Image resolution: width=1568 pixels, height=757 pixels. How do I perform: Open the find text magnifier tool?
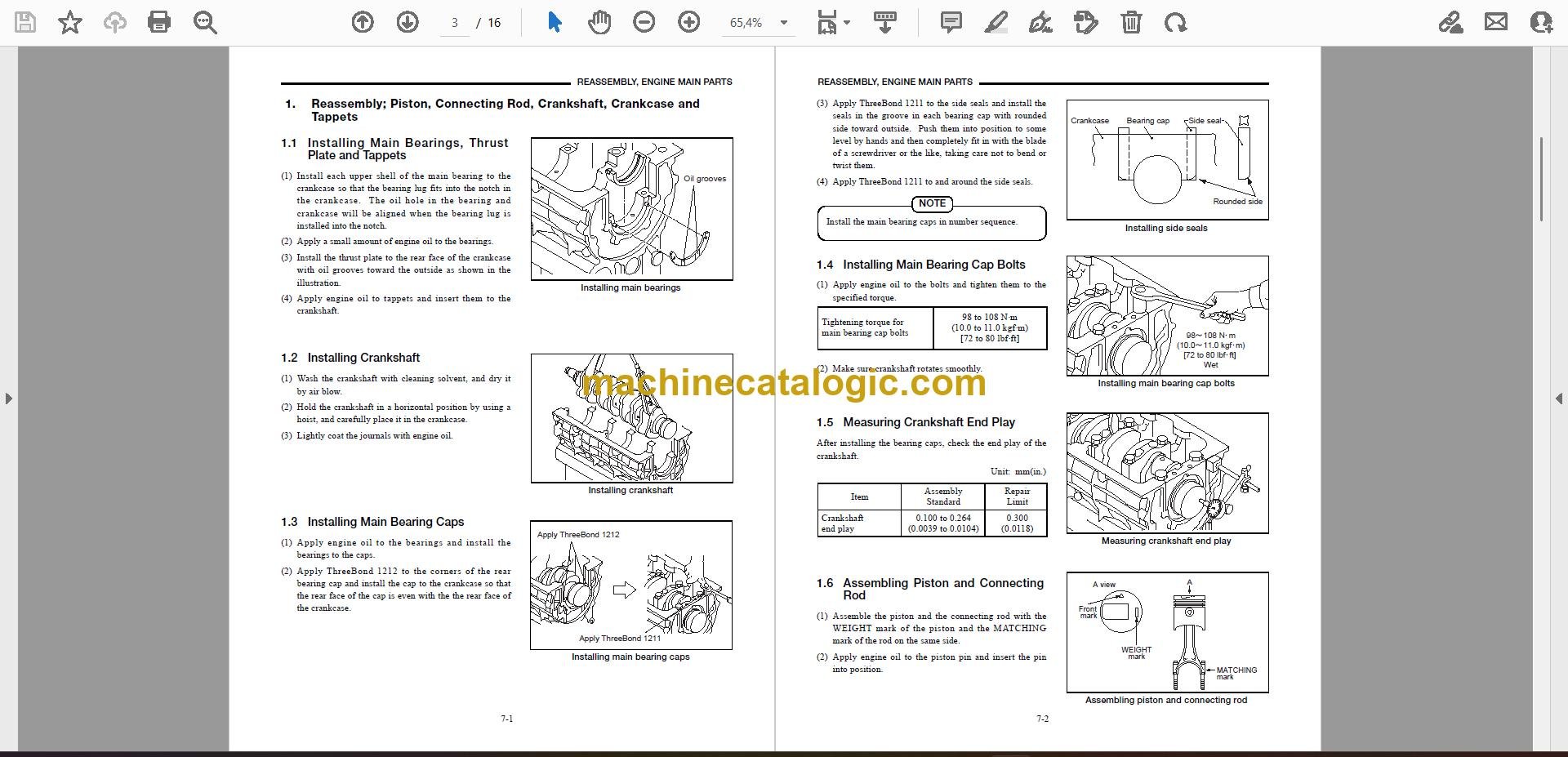(205, 23)
